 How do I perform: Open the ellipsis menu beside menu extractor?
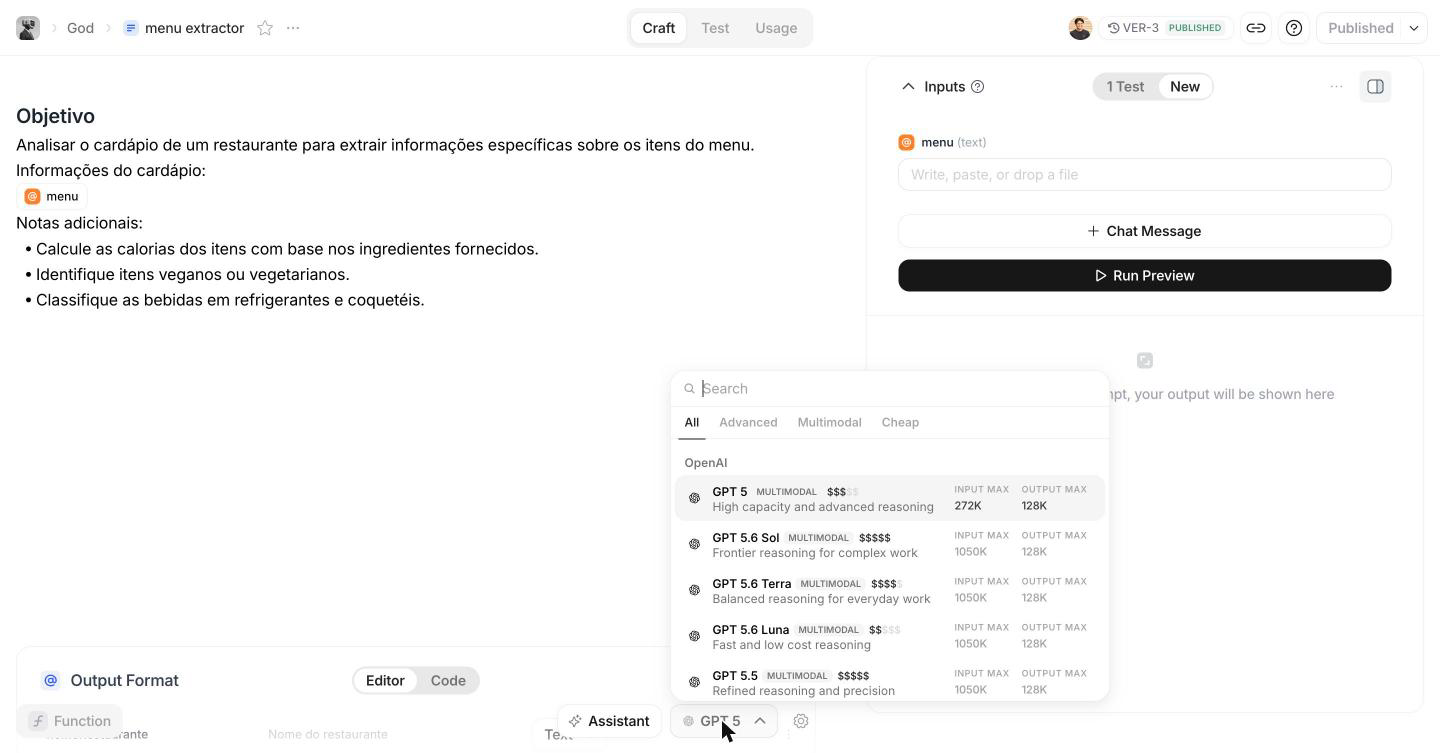coord(293,28)
